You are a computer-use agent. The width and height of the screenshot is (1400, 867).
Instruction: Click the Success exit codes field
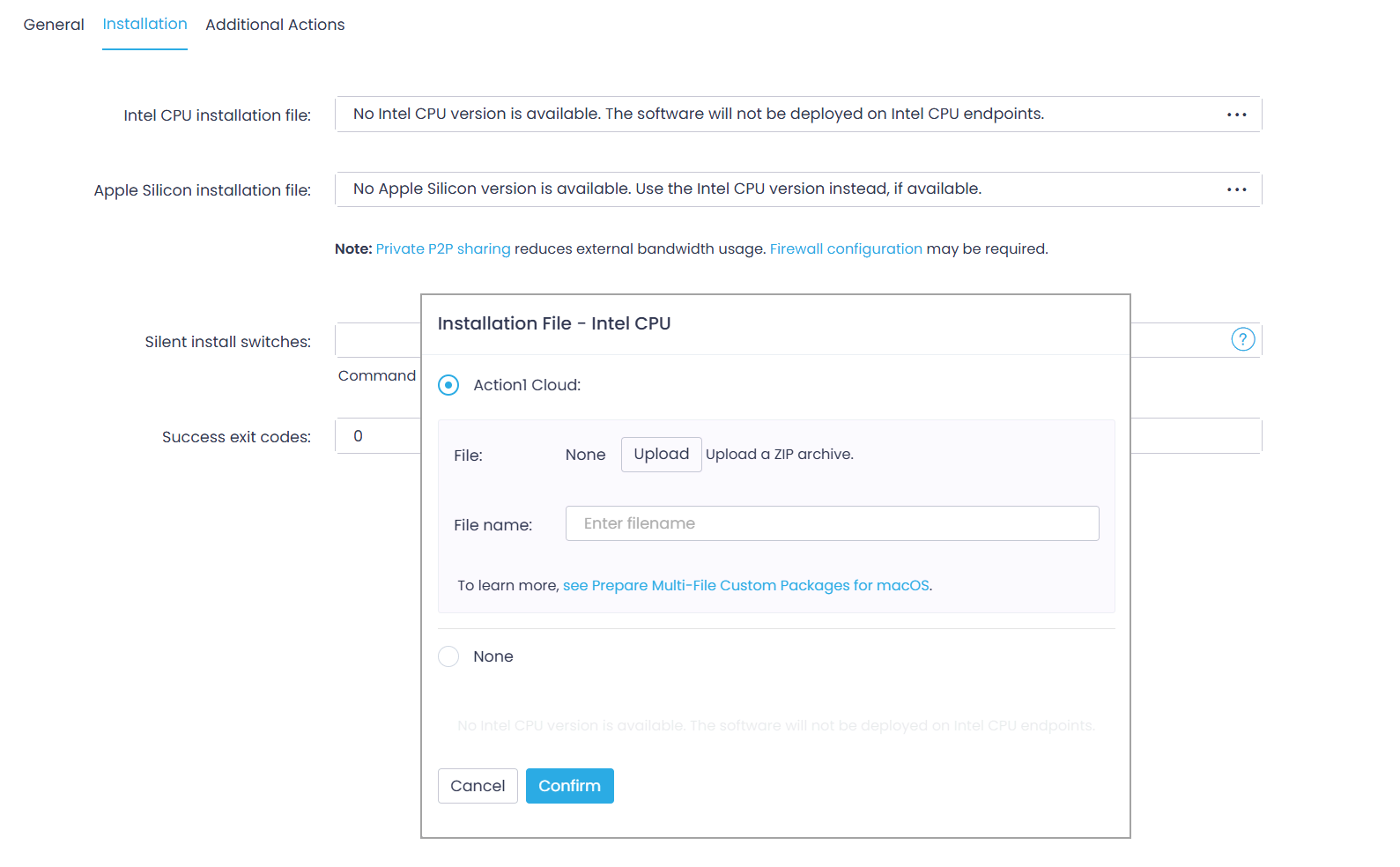pos(379,436)
